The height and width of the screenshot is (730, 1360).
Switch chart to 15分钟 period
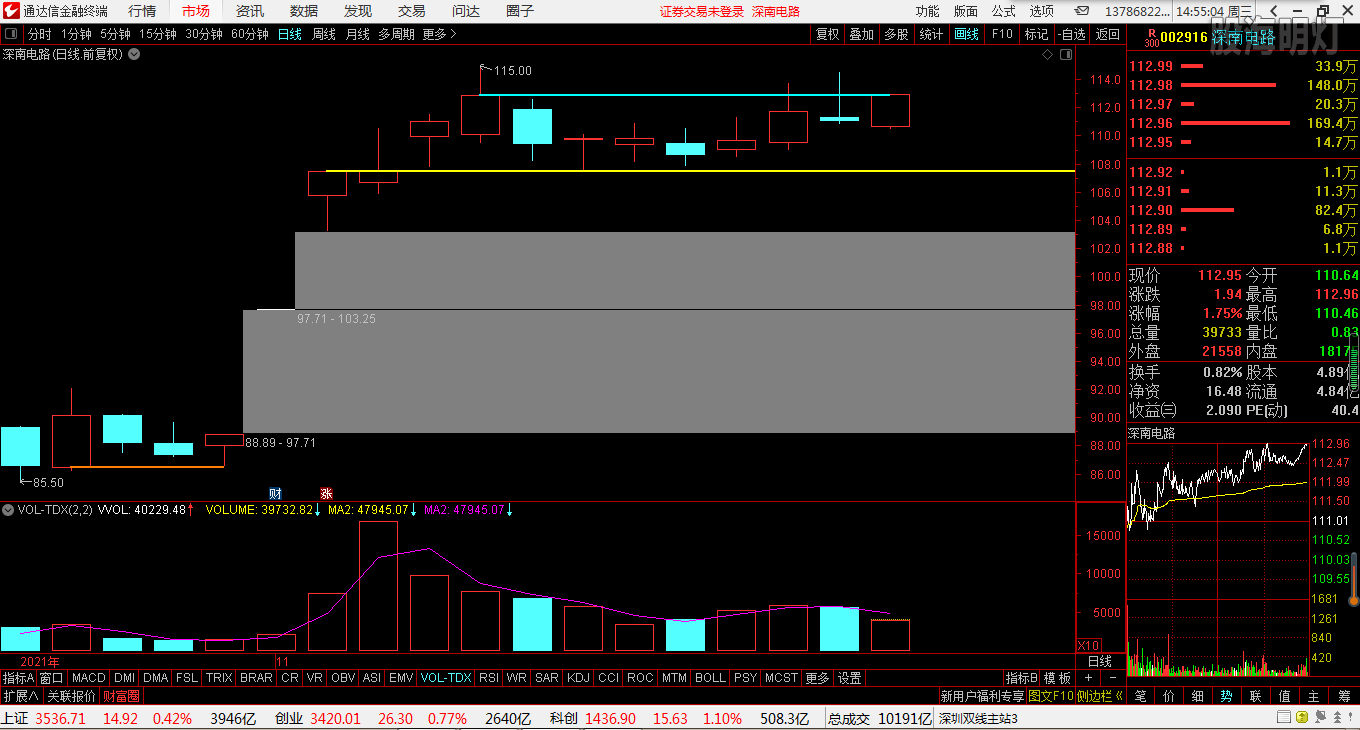point(158,33)
